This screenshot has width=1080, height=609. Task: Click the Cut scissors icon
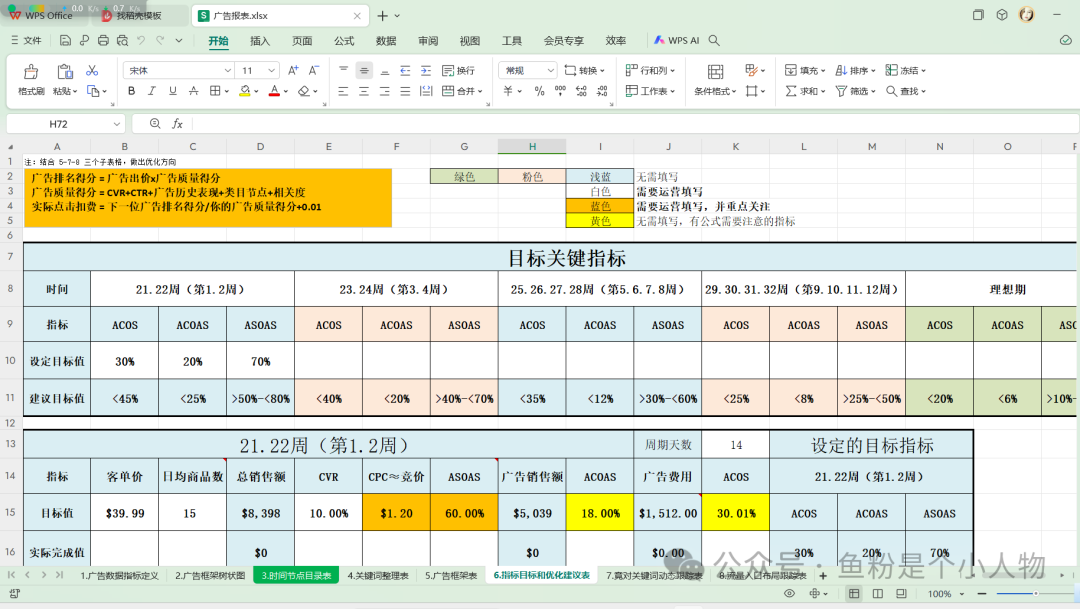tap(92, 70)
